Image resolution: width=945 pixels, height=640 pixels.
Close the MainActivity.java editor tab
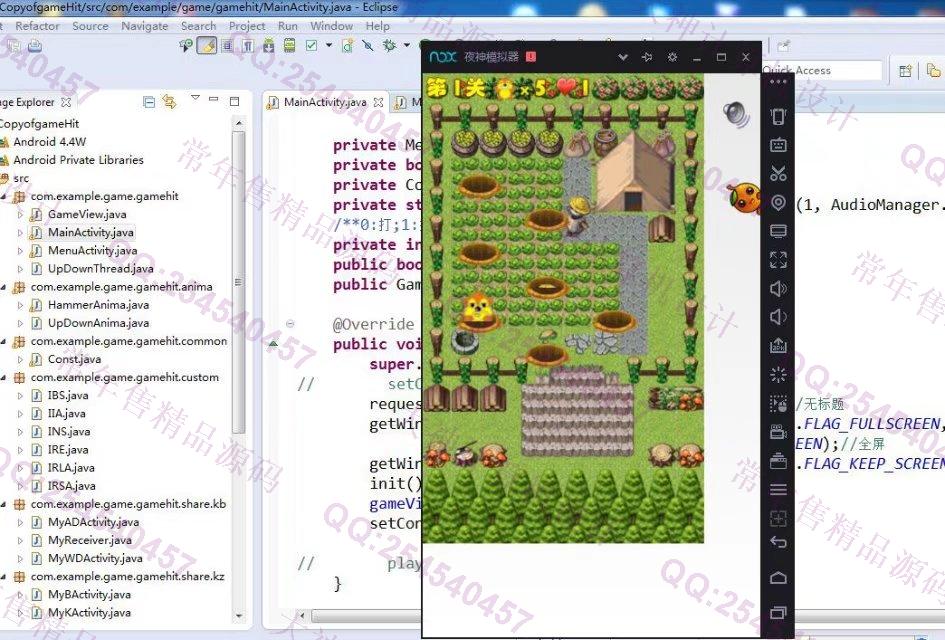click(x=378, y=102)
